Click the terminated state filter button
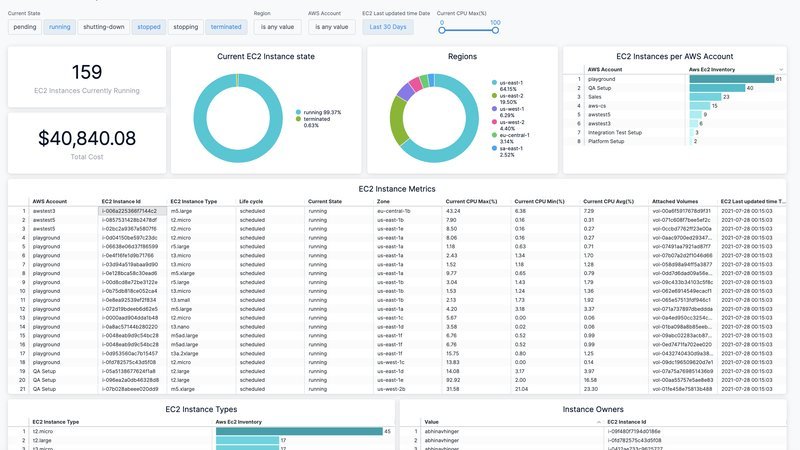This screenshot has height=450, width=800. 225,27
